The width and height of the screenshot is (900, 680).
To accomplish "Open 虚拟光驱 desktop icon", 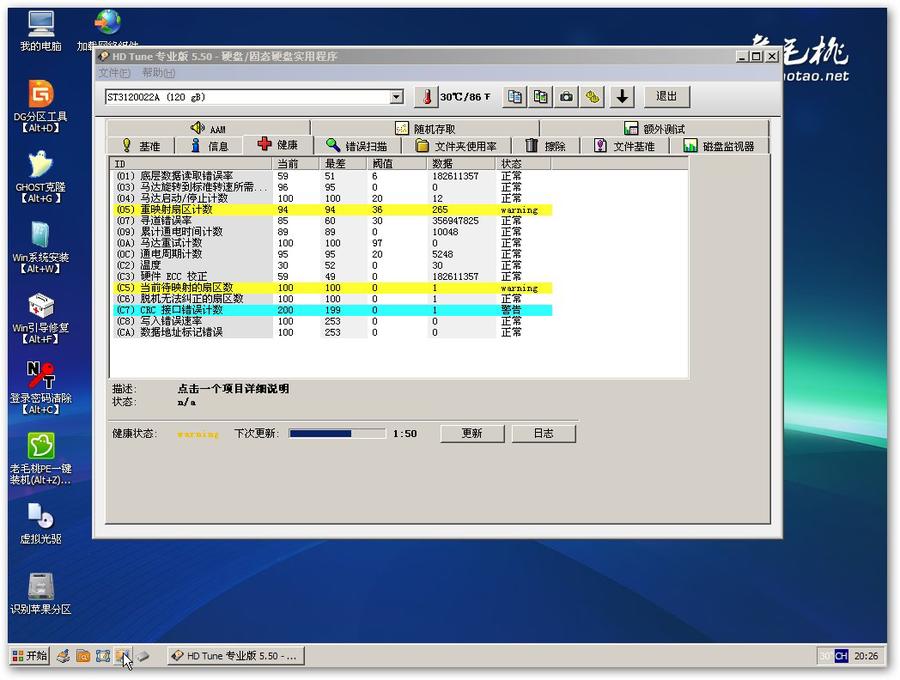I will click(x=41, y=523).
